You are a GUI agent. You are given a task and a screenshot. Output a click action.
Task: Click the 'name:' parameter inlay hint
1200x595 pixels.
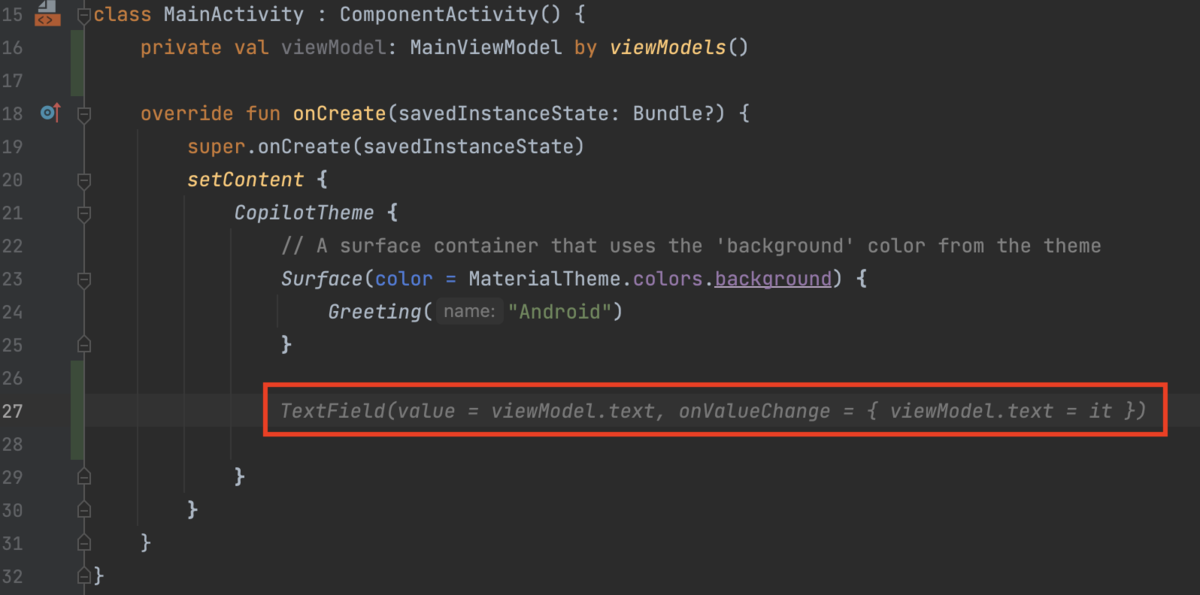coord(469,312)
